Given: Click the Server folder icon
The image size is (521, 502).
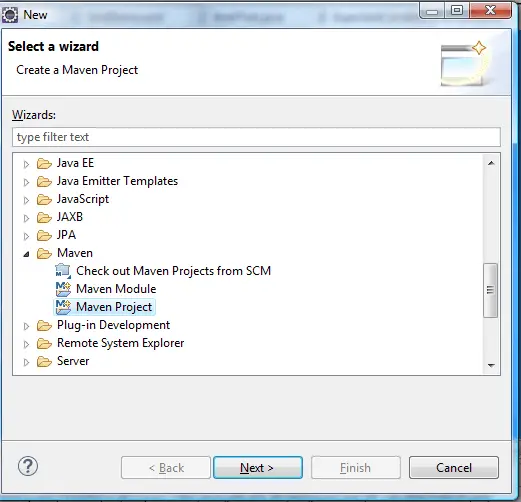Looking at the screenshot, I should [x=44, y=362].
